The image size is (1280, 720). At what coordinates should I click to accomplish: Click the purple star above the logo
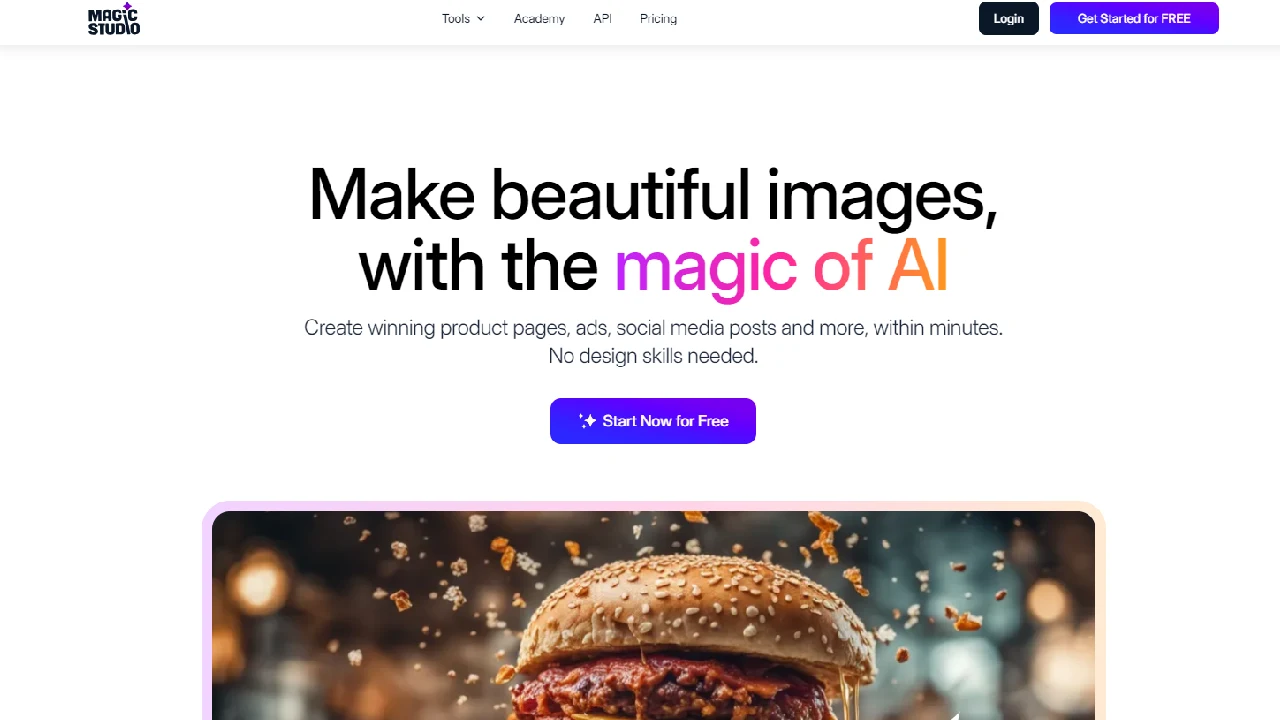pyautogui.click(x=127, y=7)
